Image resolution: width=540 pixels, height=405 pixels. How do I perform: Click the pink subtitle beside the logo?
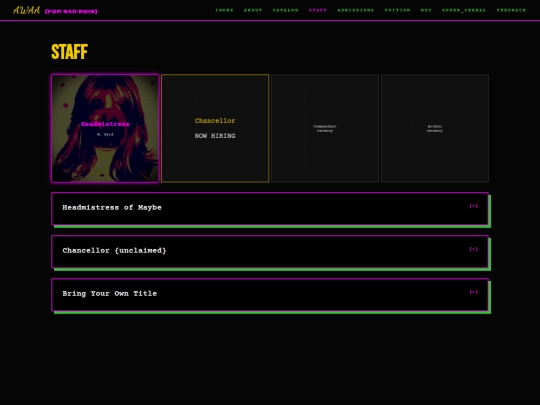(71, 11)
